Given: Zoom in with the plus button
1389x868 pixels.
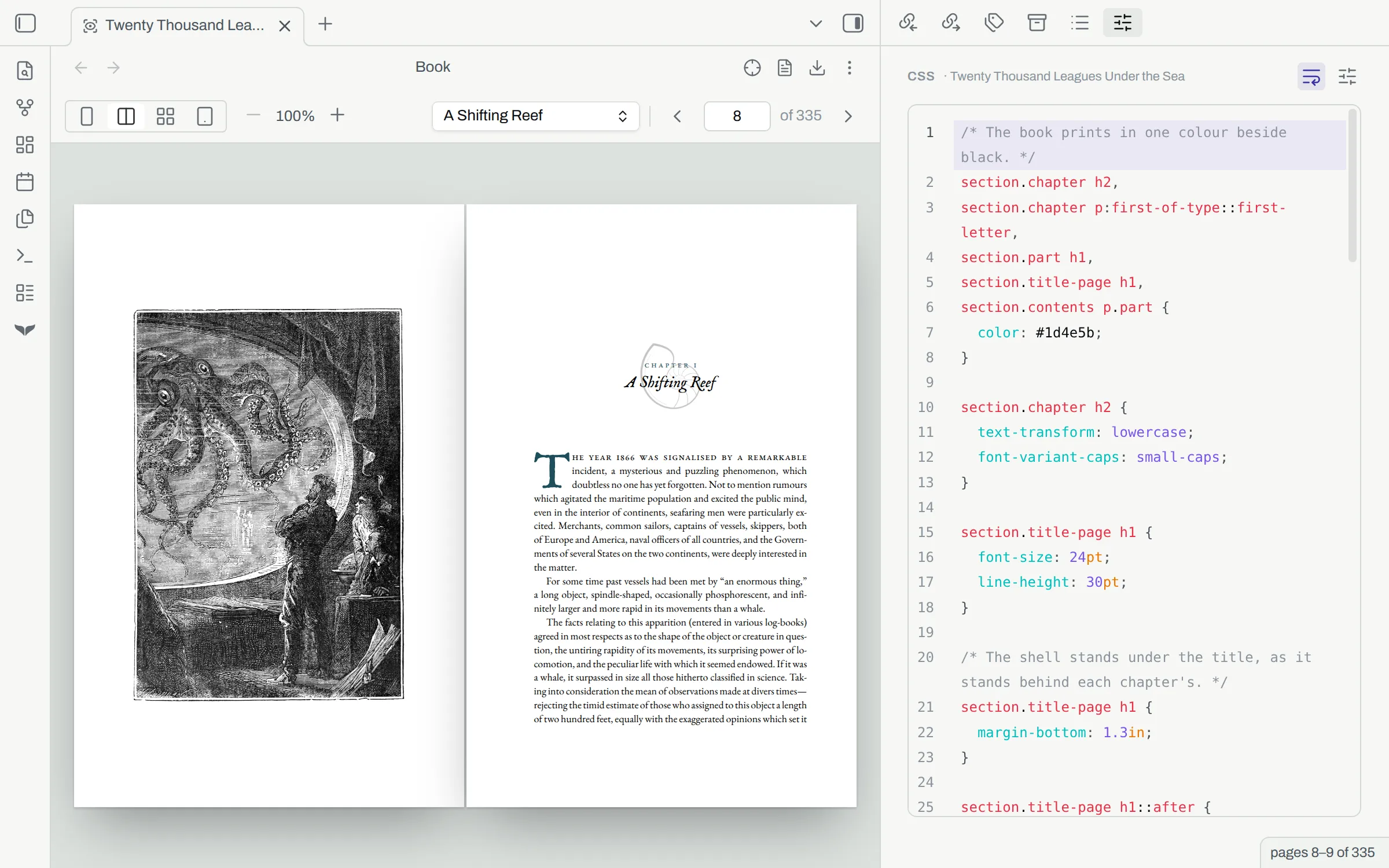Looking at the screenshot, I should (337, 115).
